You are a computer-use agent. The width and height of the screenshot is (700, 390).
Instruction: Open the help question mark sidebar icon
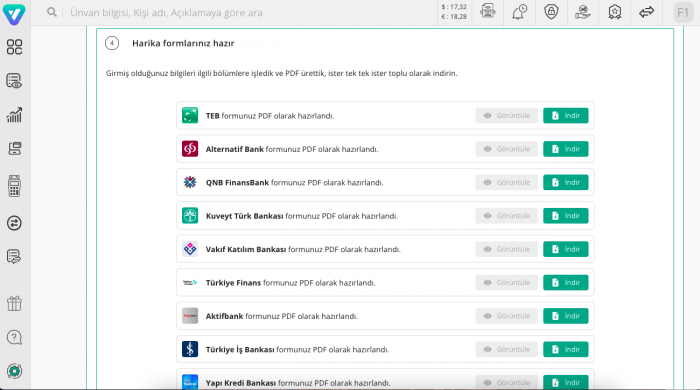(14, 337)
